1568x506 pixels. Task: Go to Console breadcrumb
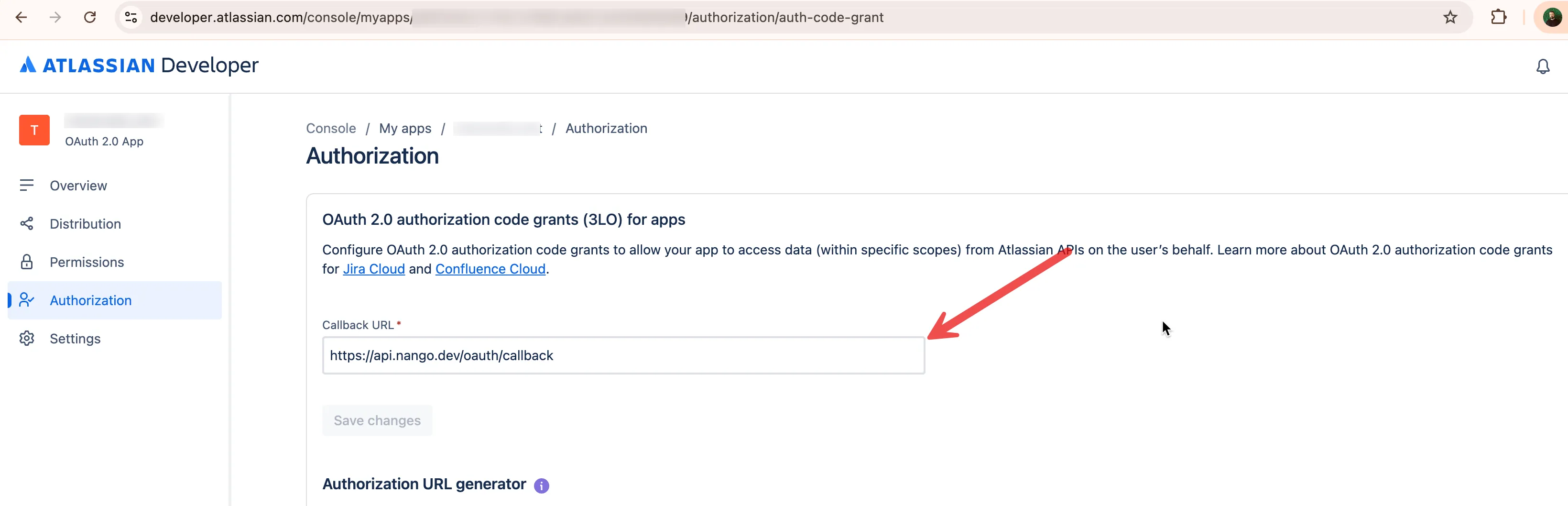(330, 129)
